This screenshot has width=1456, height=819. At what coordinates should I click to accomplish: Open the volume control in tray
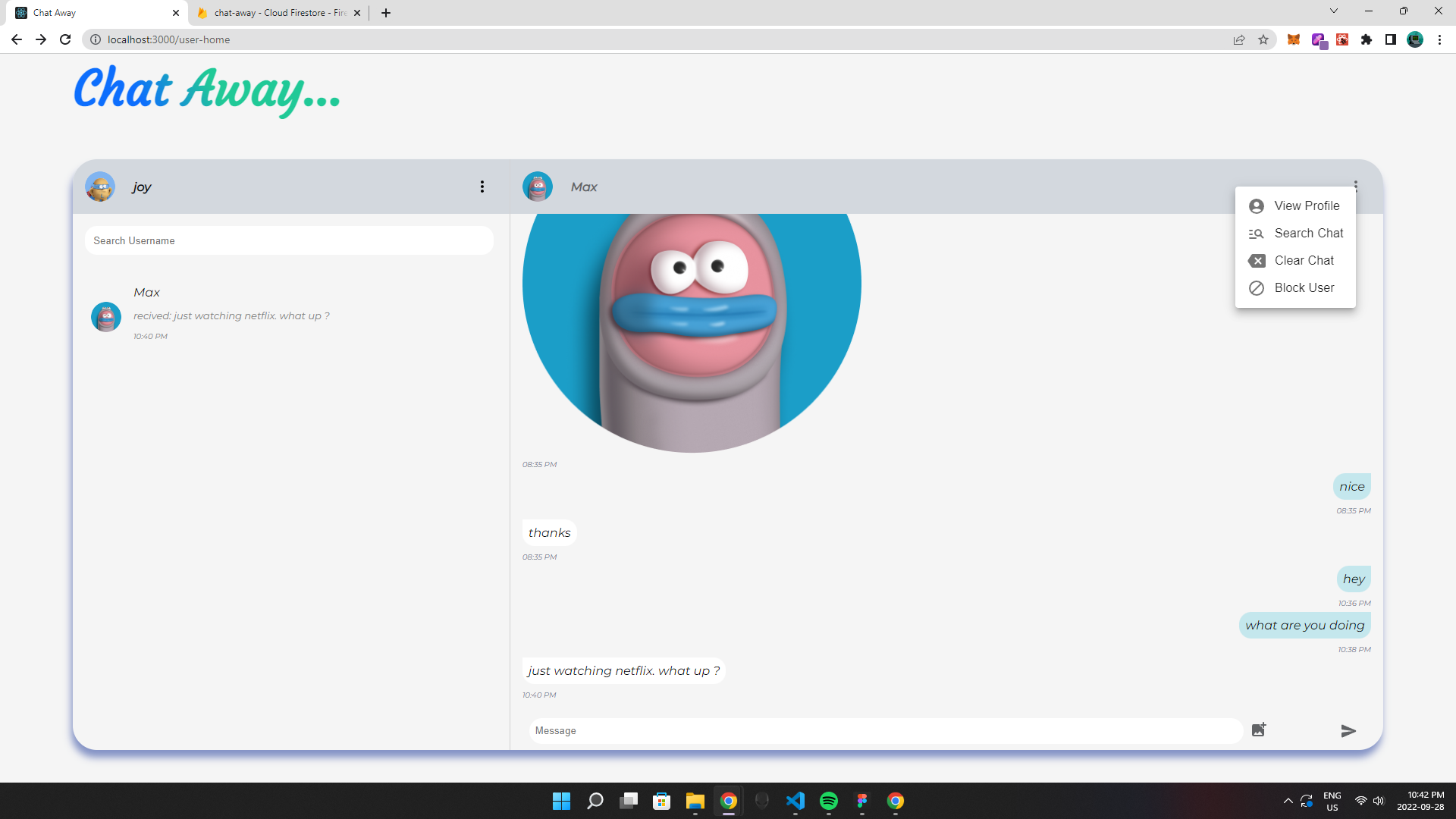point(1379,801)
